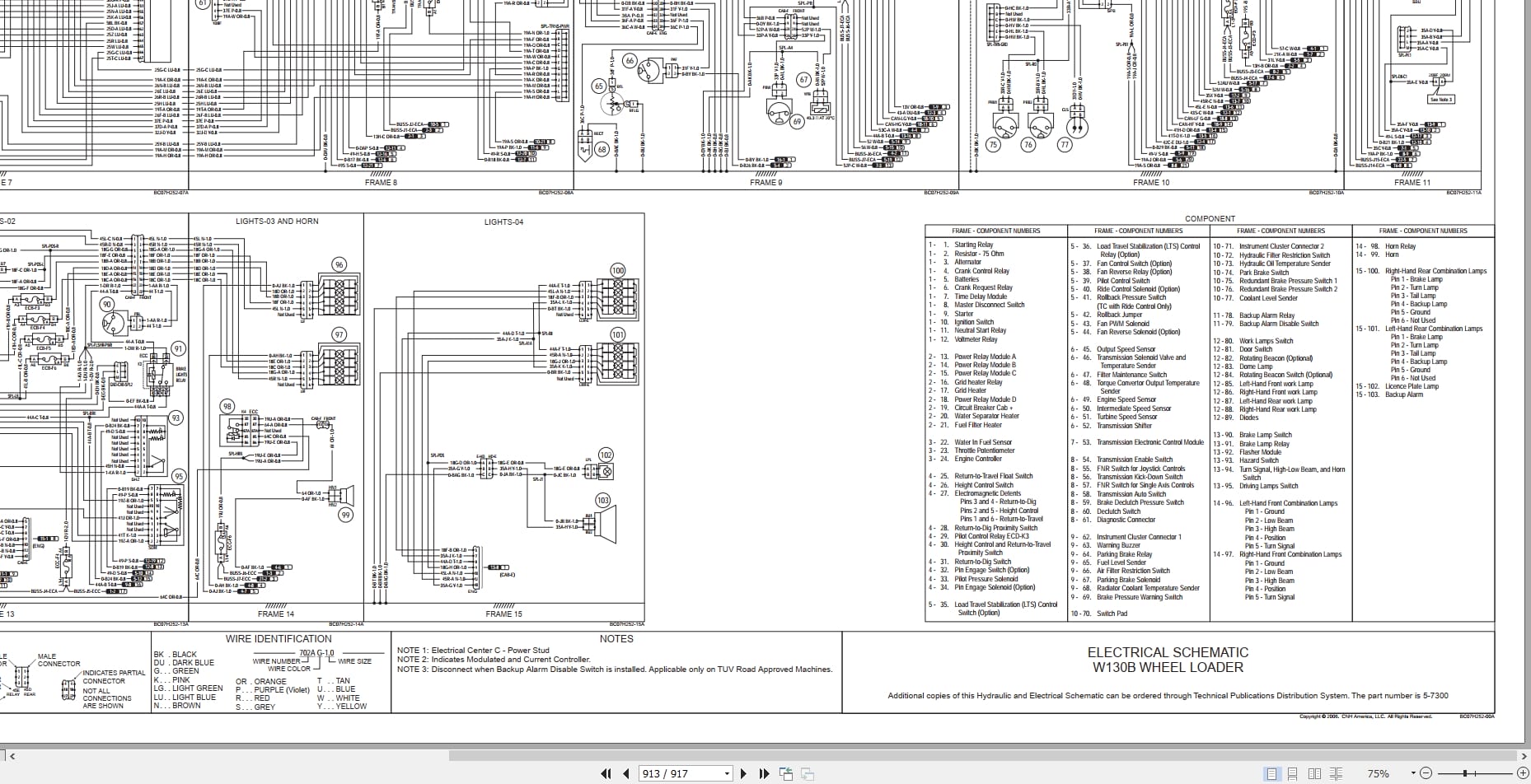Click component number 102 circle in LIGHTS-04
The width and height of the screenshot is (1531, 784).
tap(606, 455)
